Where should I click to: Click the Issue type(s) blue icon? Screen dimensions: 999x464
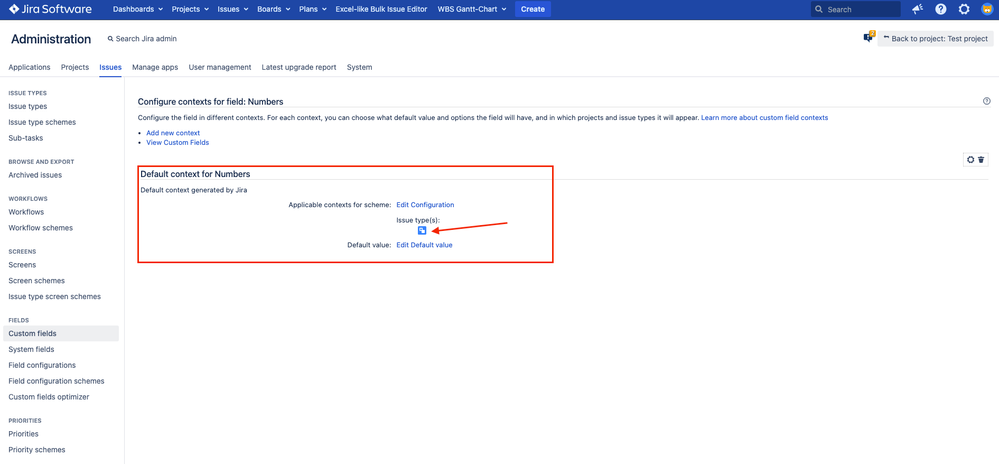(x=422, y=231)
